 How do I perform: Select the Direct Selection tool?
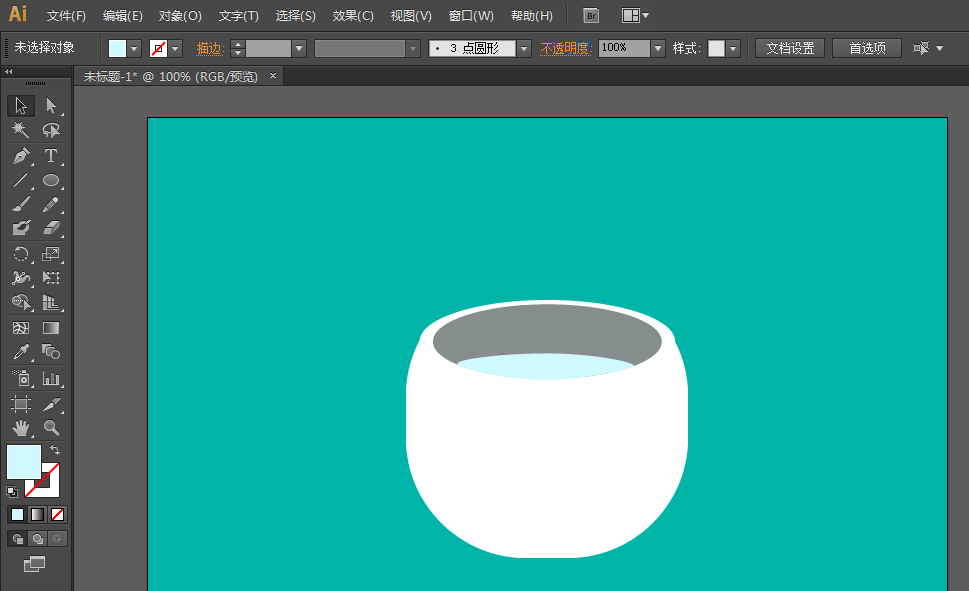coord(51,106)
